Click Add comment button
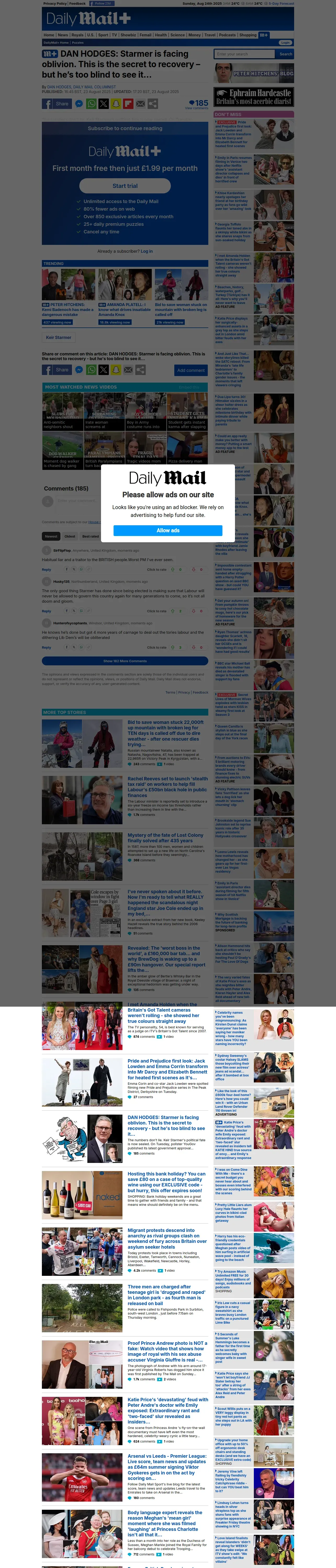 coord(191,370)
